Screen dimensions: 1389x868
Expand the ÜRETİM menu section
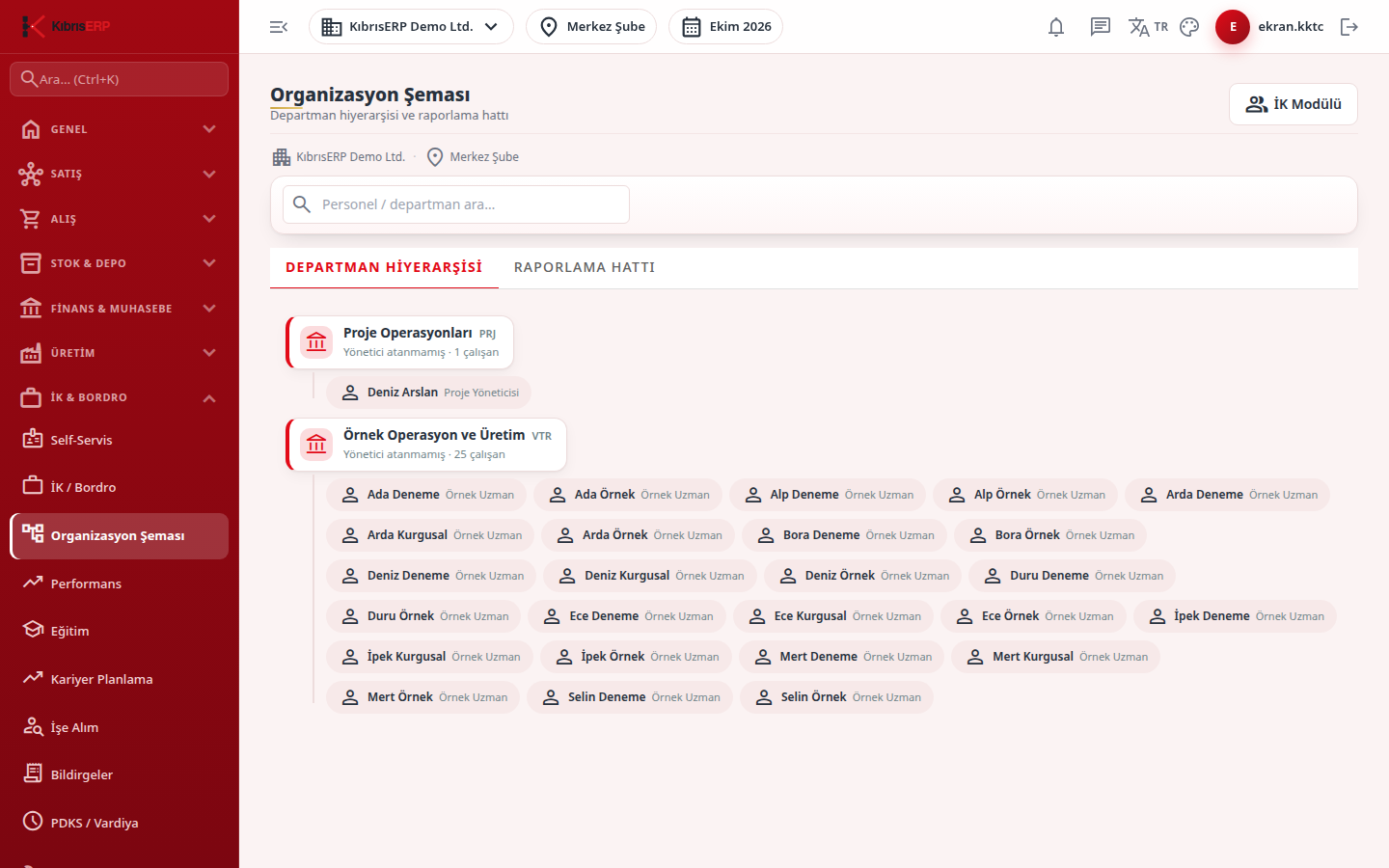point(120,353)
